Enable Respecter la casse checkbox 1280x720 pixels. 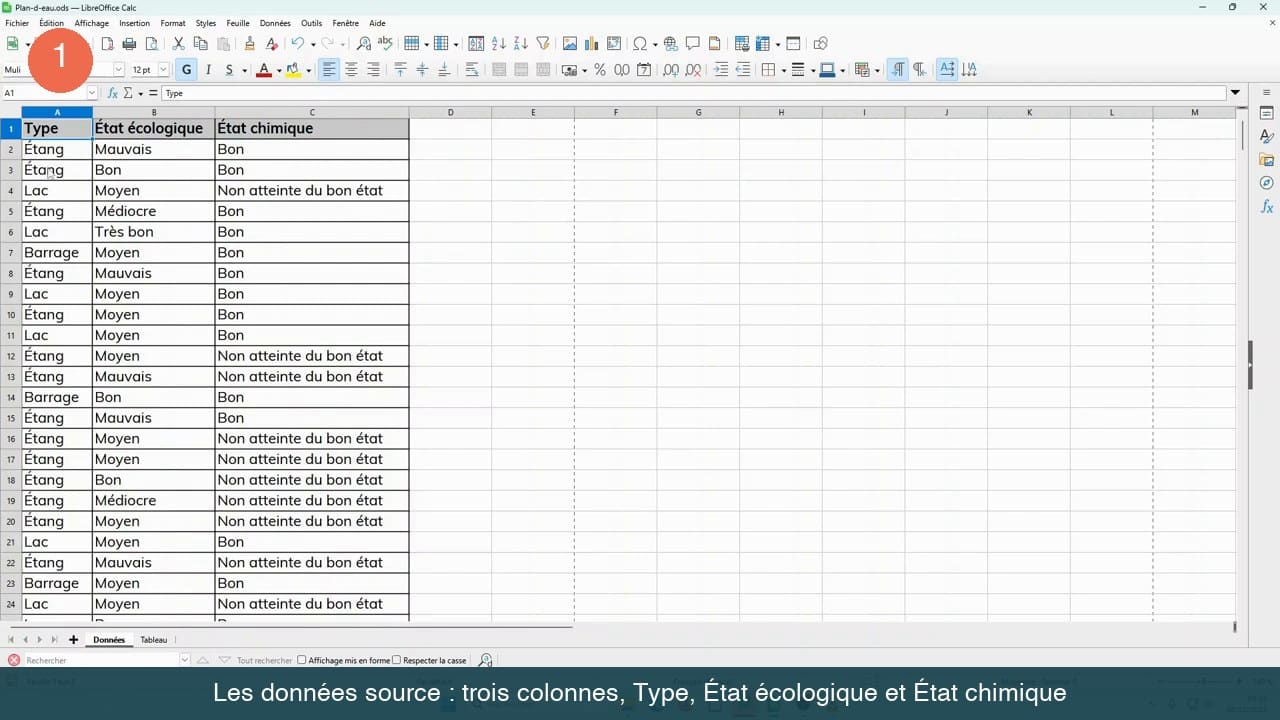tap(396, 660)
